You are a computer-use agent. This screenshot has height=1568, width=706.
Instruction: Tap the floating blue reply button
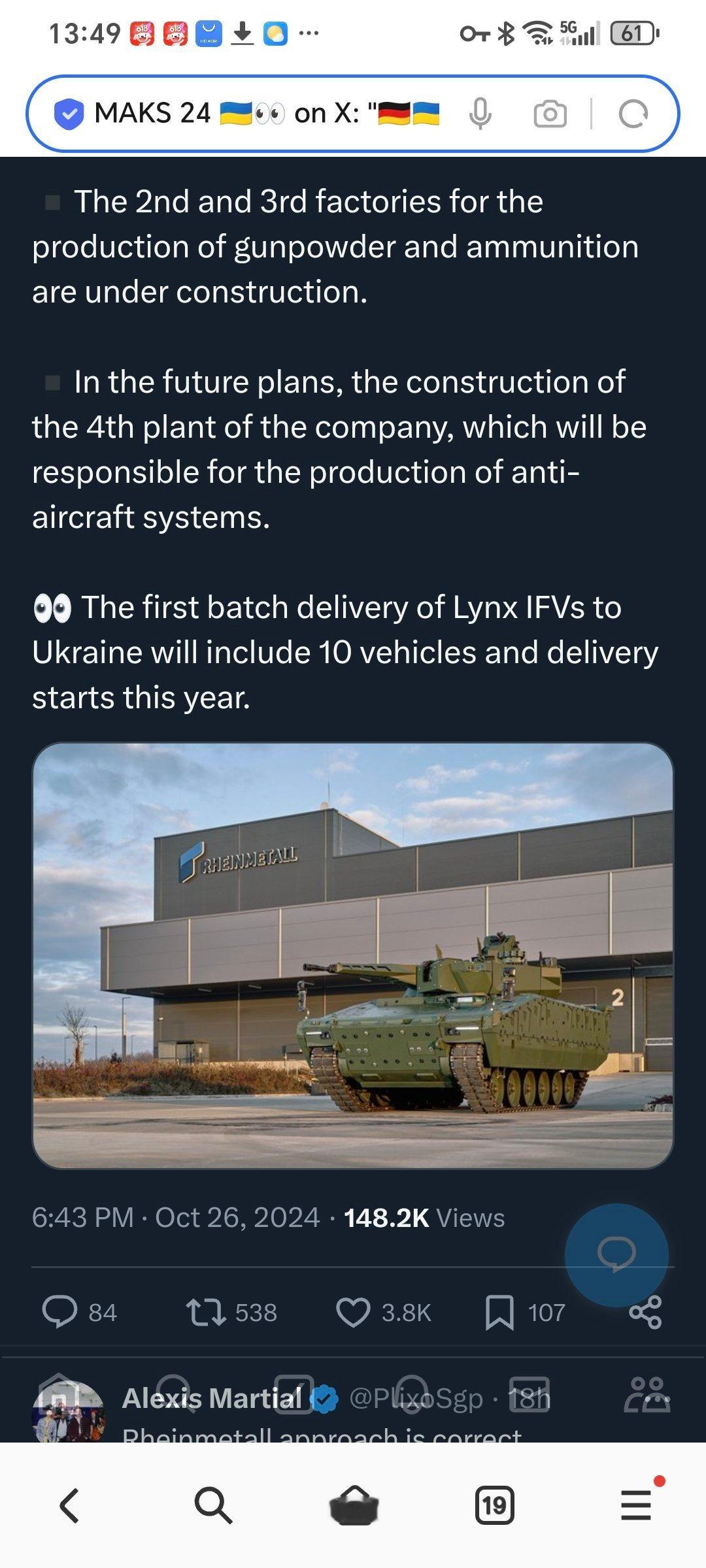click(x=616, y=1255)
